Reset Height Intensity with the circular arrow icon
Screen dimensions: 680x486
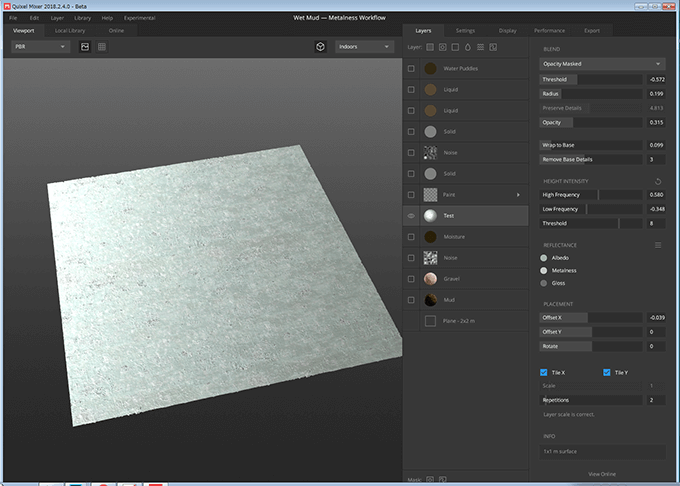(658, 181)
